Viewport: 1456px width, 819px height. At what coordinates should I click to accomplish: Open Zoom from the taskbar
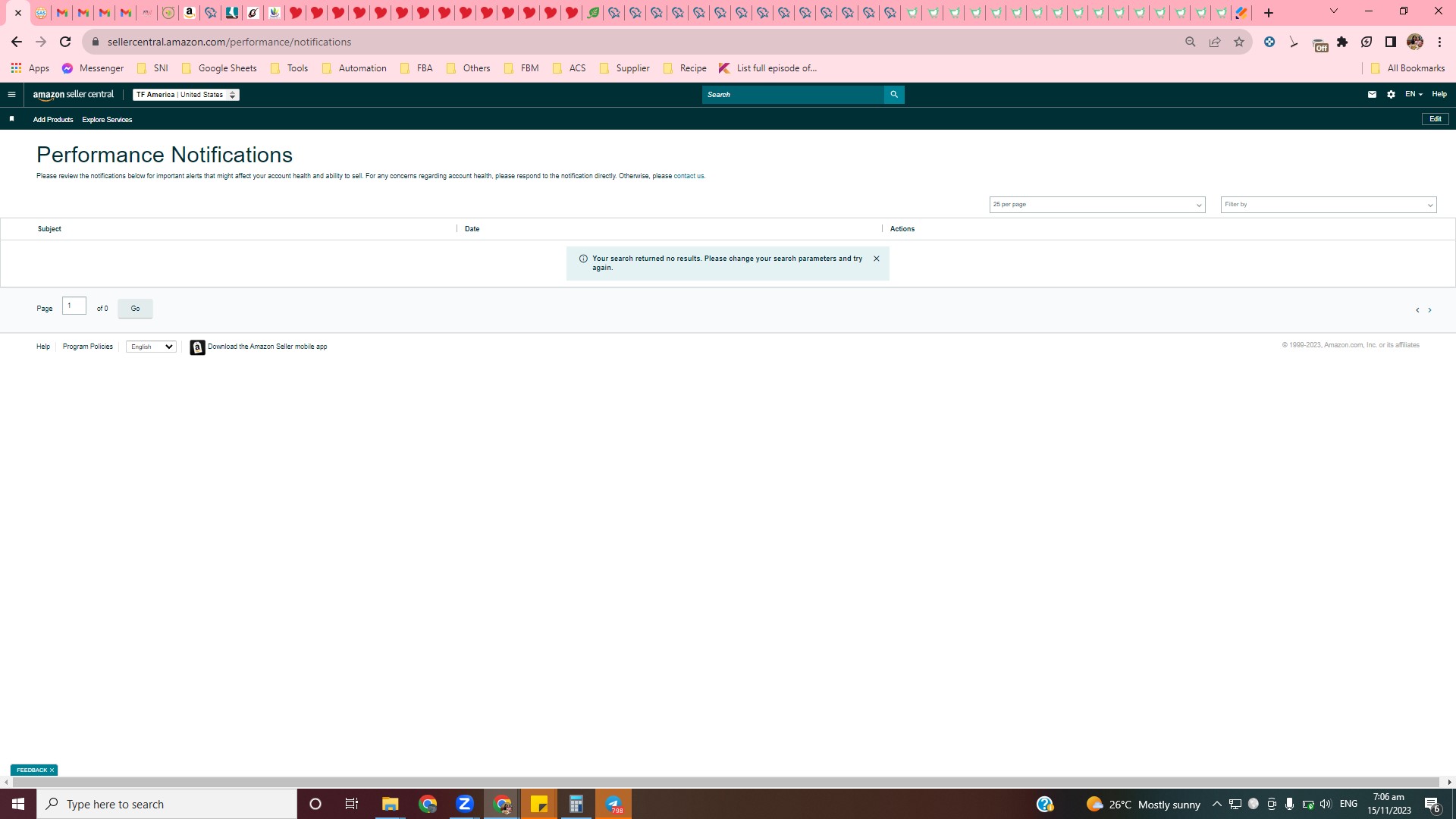[x=465, y=804]
